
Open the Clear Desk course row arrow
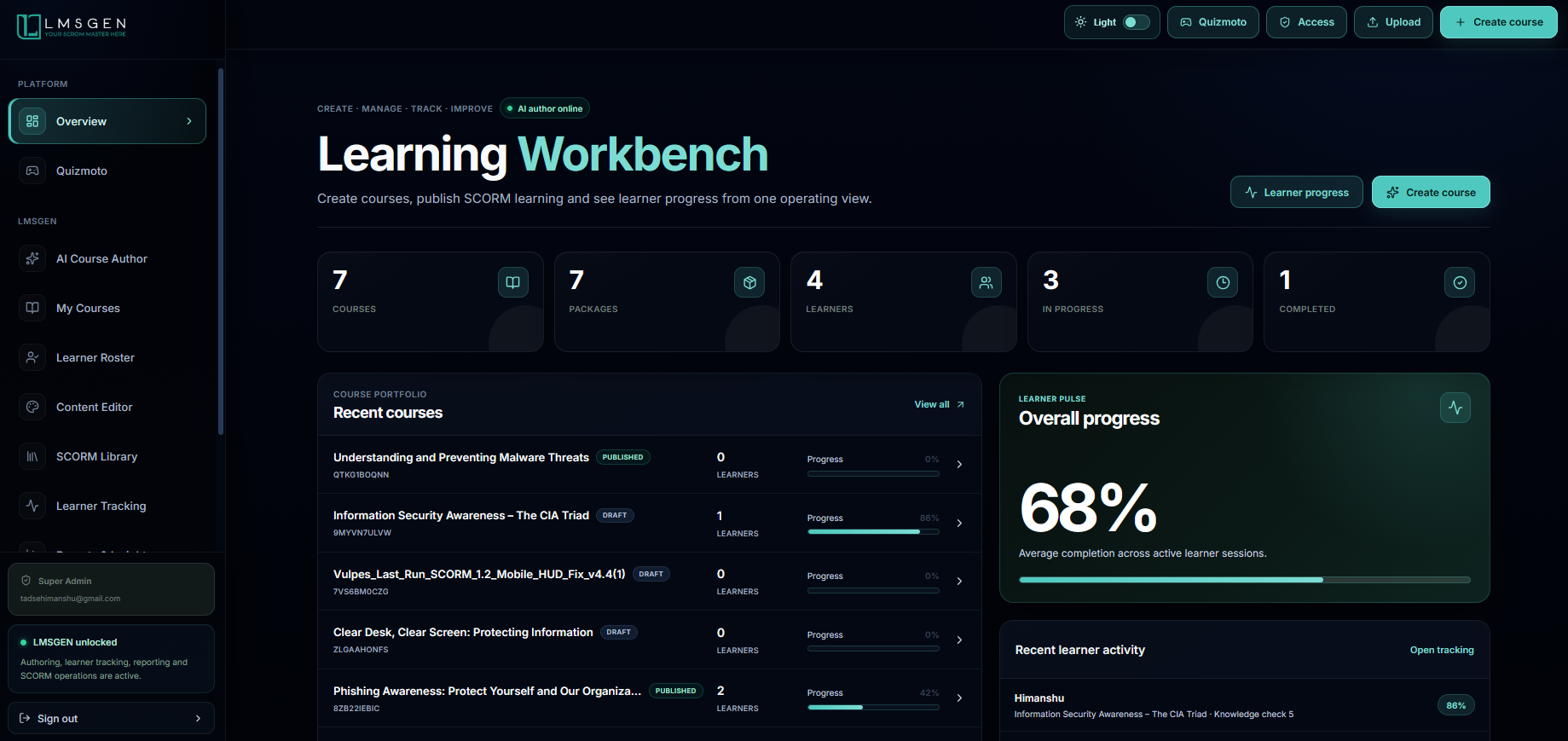pyautogui.click(x=959, y=640)
